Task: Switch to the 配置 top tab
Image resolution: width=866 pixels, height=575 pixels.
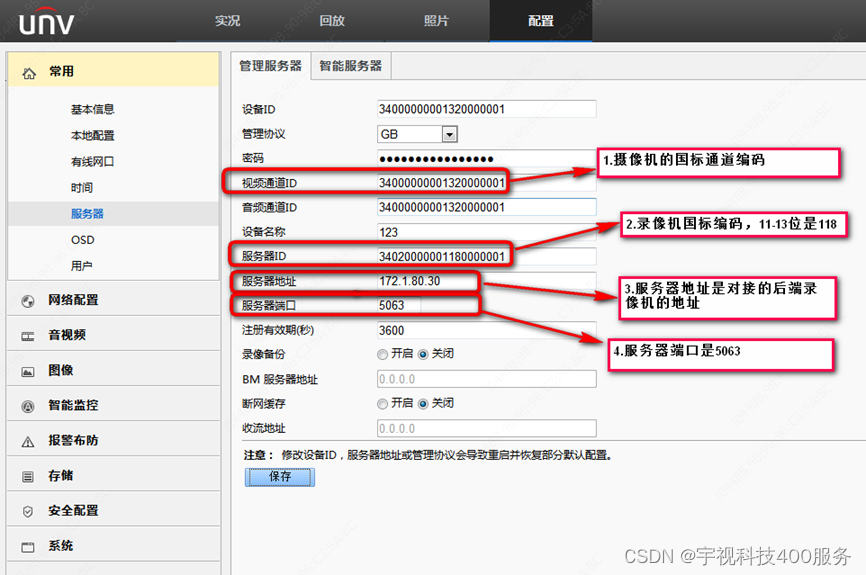Action: [541, 21]
